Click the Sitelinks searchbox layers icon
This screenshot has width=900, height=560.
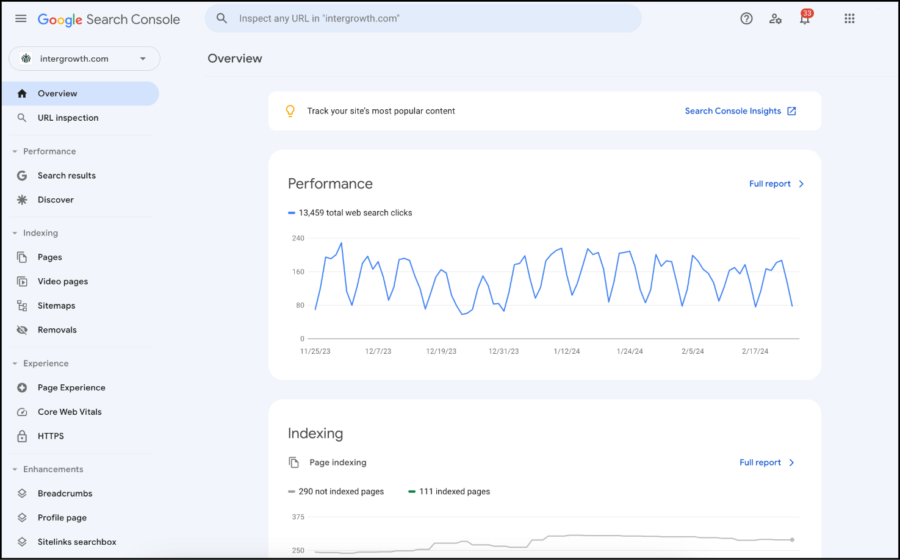(22, 542)
